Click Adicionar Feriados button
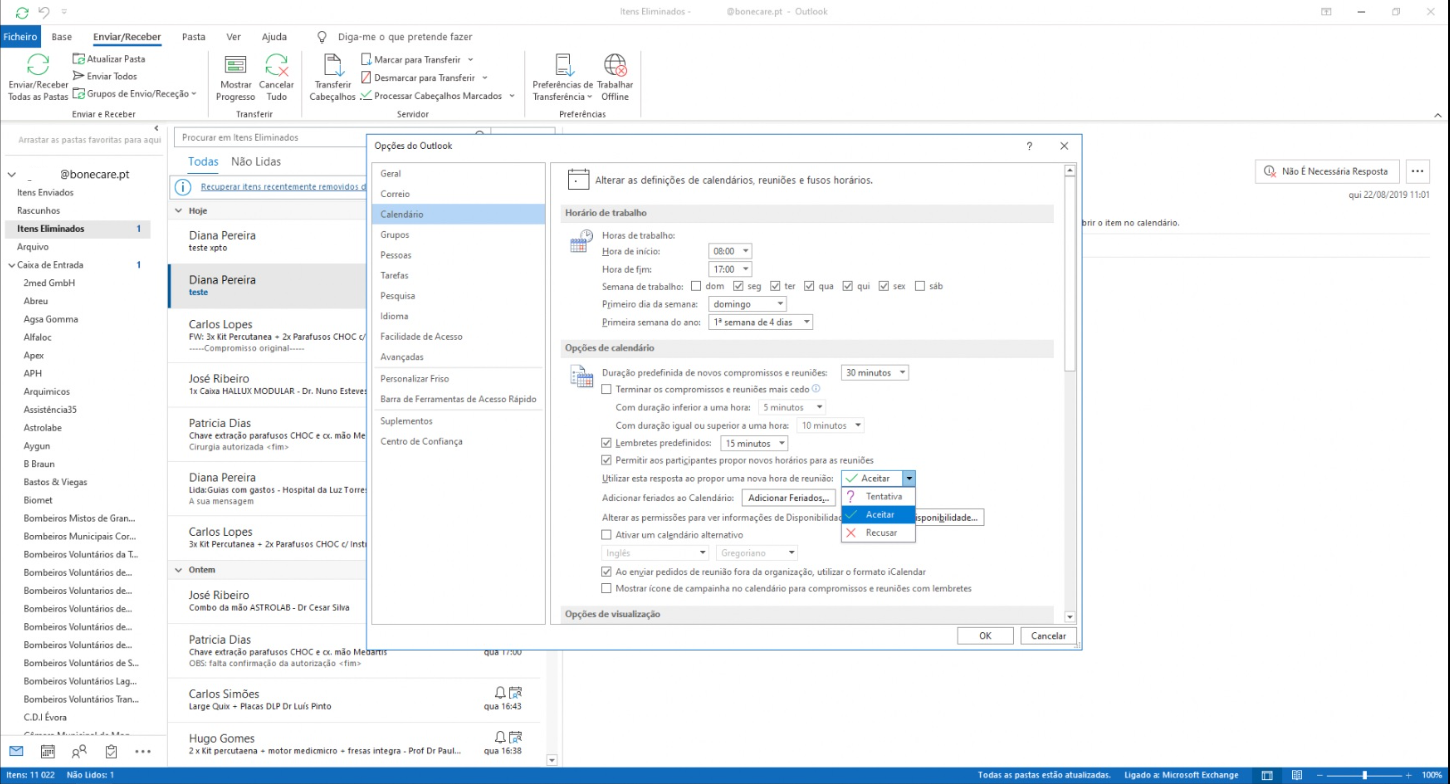Viewport: 1450px width, 784px height. click(788, 498)
